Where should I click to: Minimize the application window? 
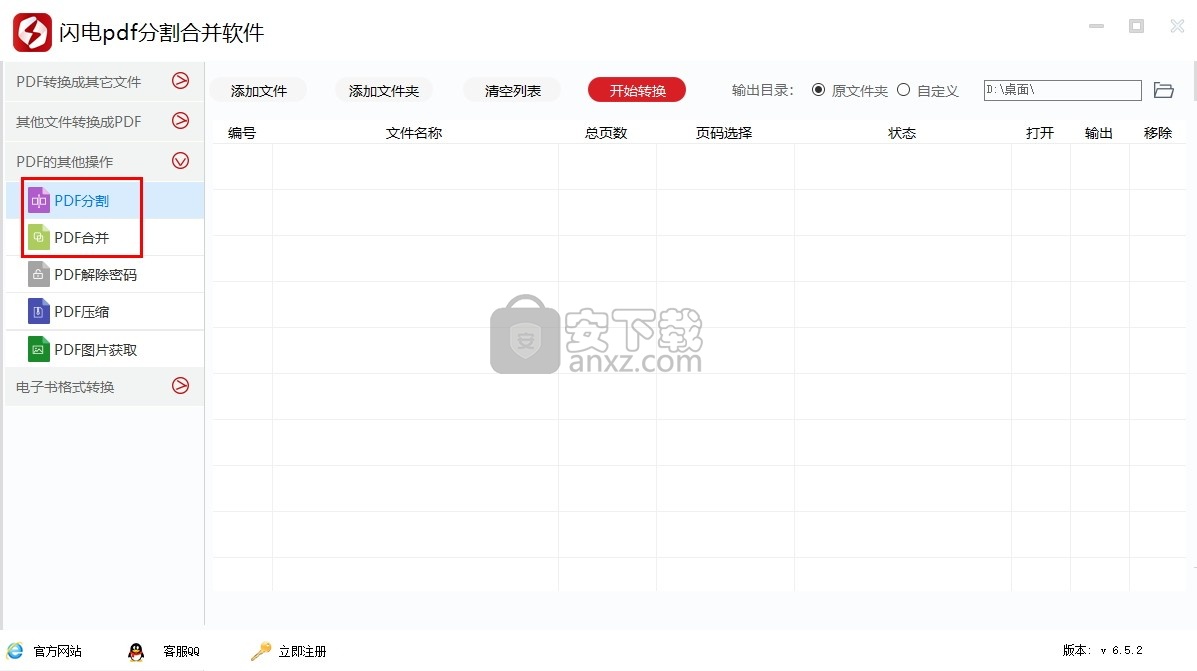click(1096, 26)
